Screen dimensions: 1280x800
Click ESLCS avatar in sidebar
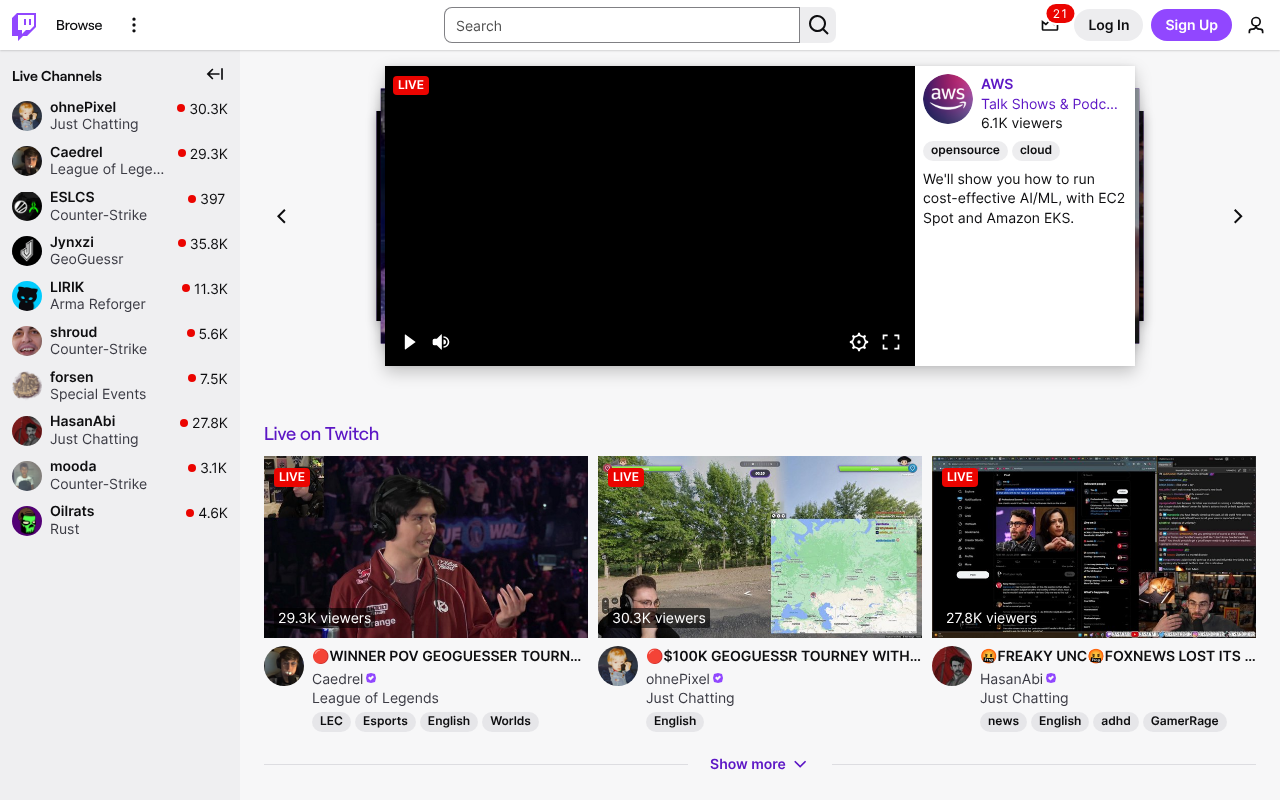click(x=27, y=206)
